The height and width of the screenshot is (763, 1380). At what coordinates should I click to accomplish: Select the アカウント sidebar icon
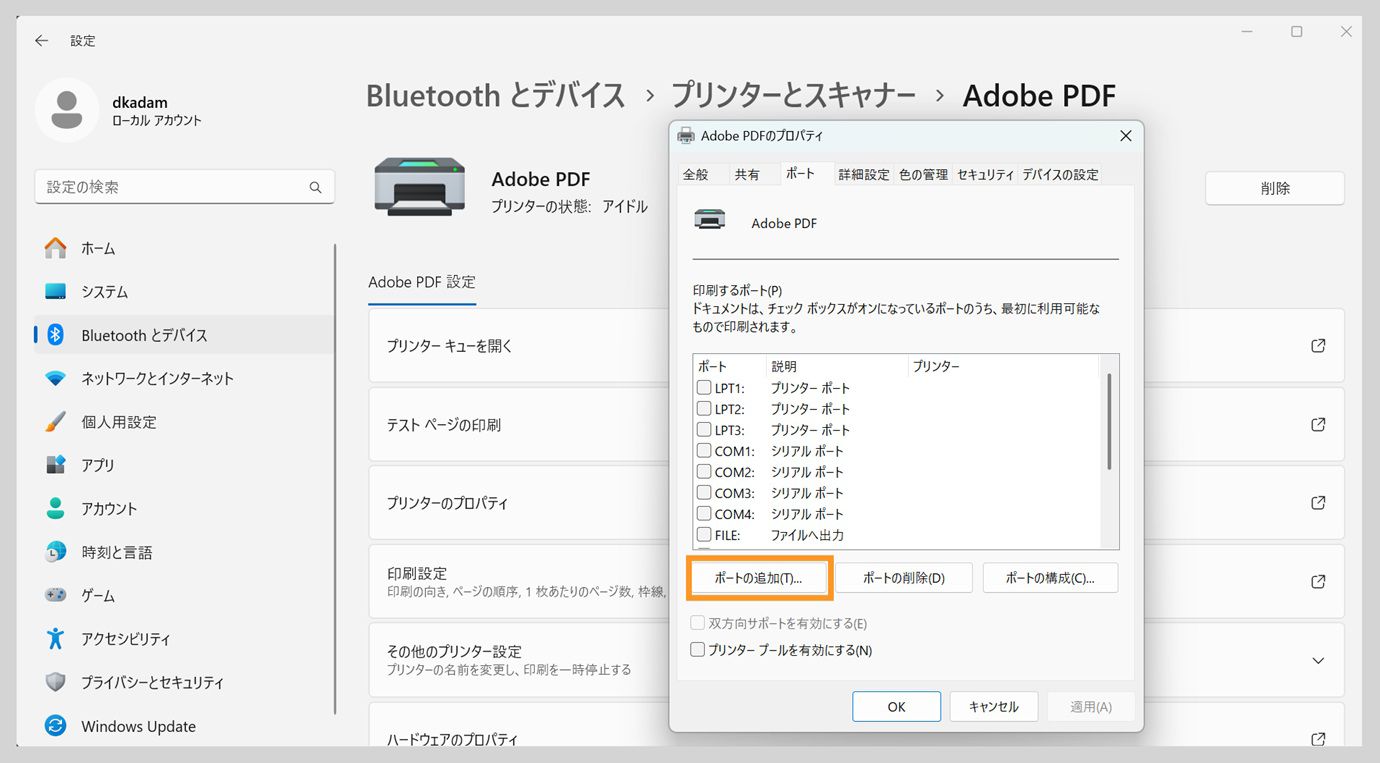tap(55, 508)
